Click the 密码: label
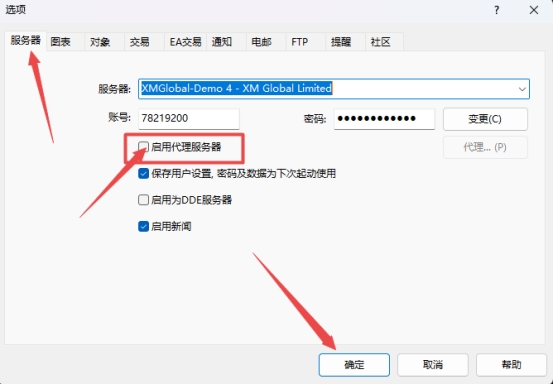 coord(315,119)
